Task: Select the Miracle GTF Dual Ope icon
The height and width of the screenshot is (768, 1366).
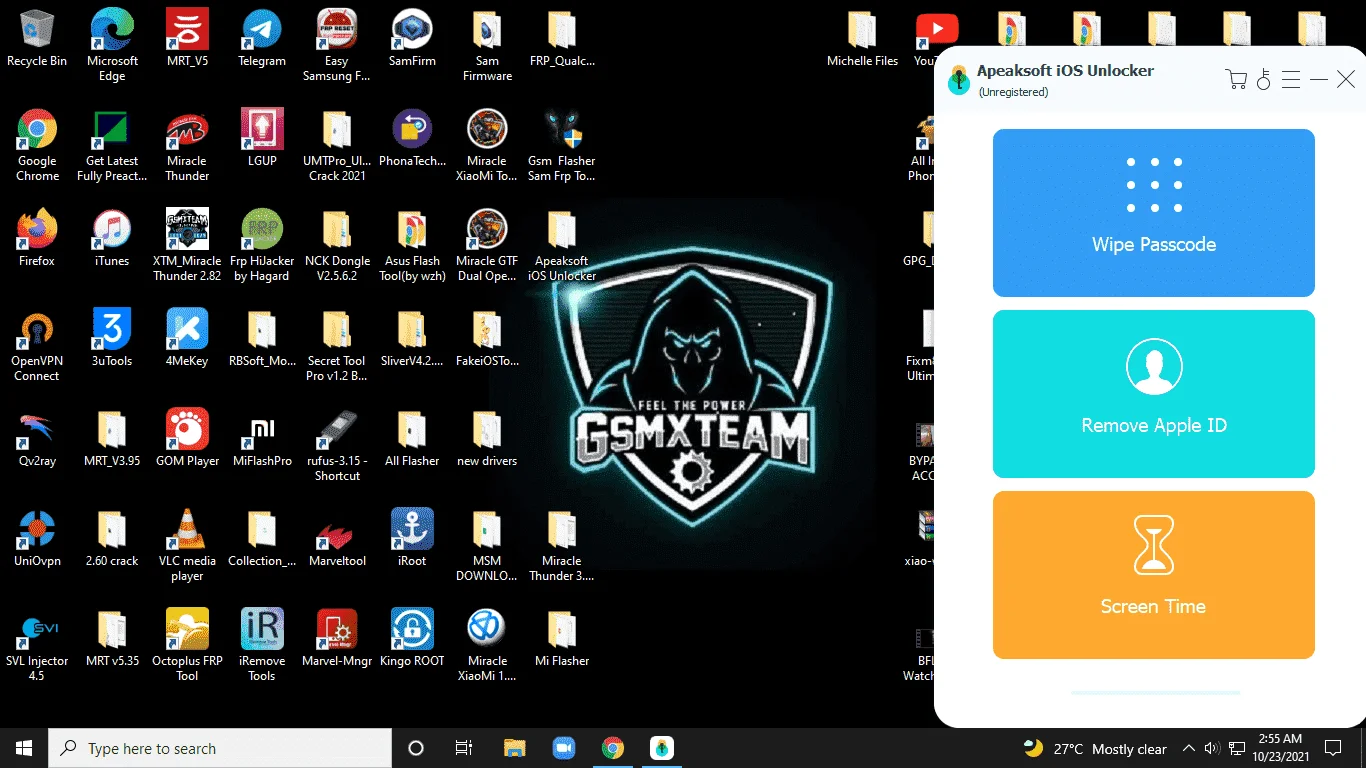Action: tap(487, 245)
